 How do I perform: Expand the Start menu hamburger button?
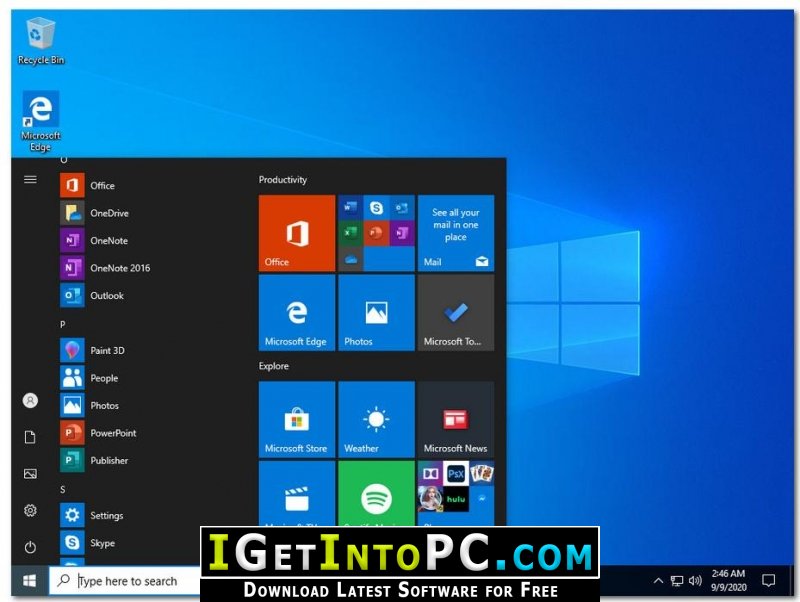[x=30, y=180]
